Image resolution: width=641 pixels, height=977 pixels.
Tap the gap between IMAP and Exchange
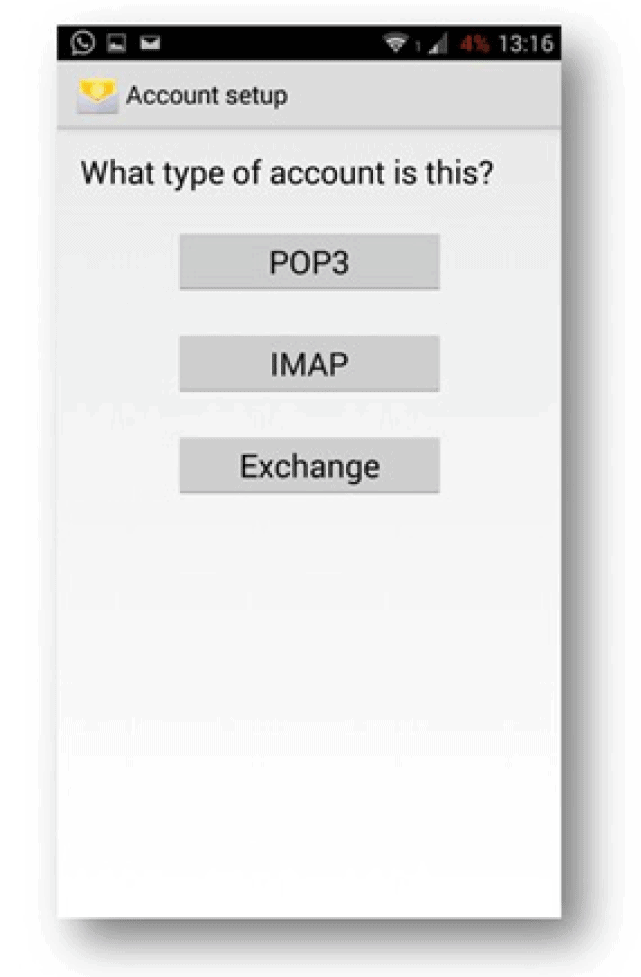pos(309,415)
